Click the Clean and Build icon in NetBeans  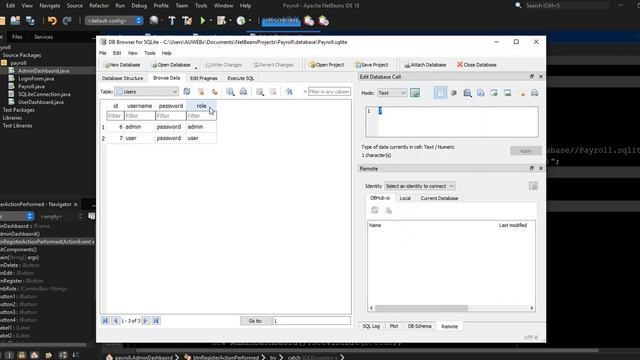(187, 20)
